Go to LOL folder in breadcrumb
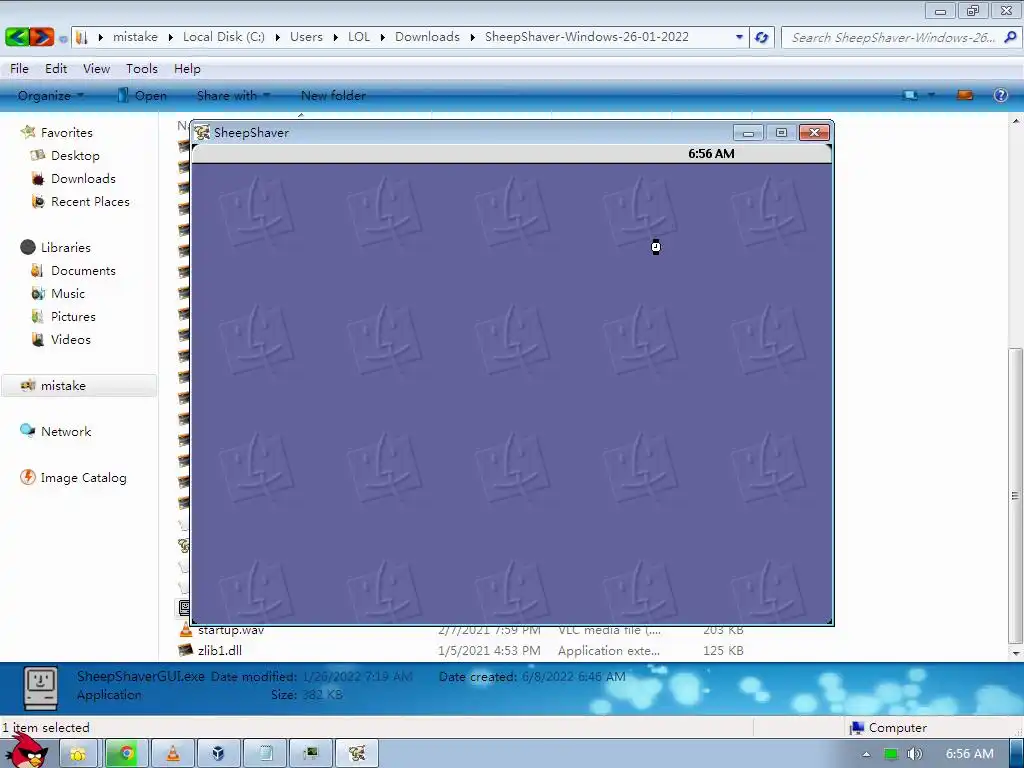 pyautogui.click(x=359, y=37)
